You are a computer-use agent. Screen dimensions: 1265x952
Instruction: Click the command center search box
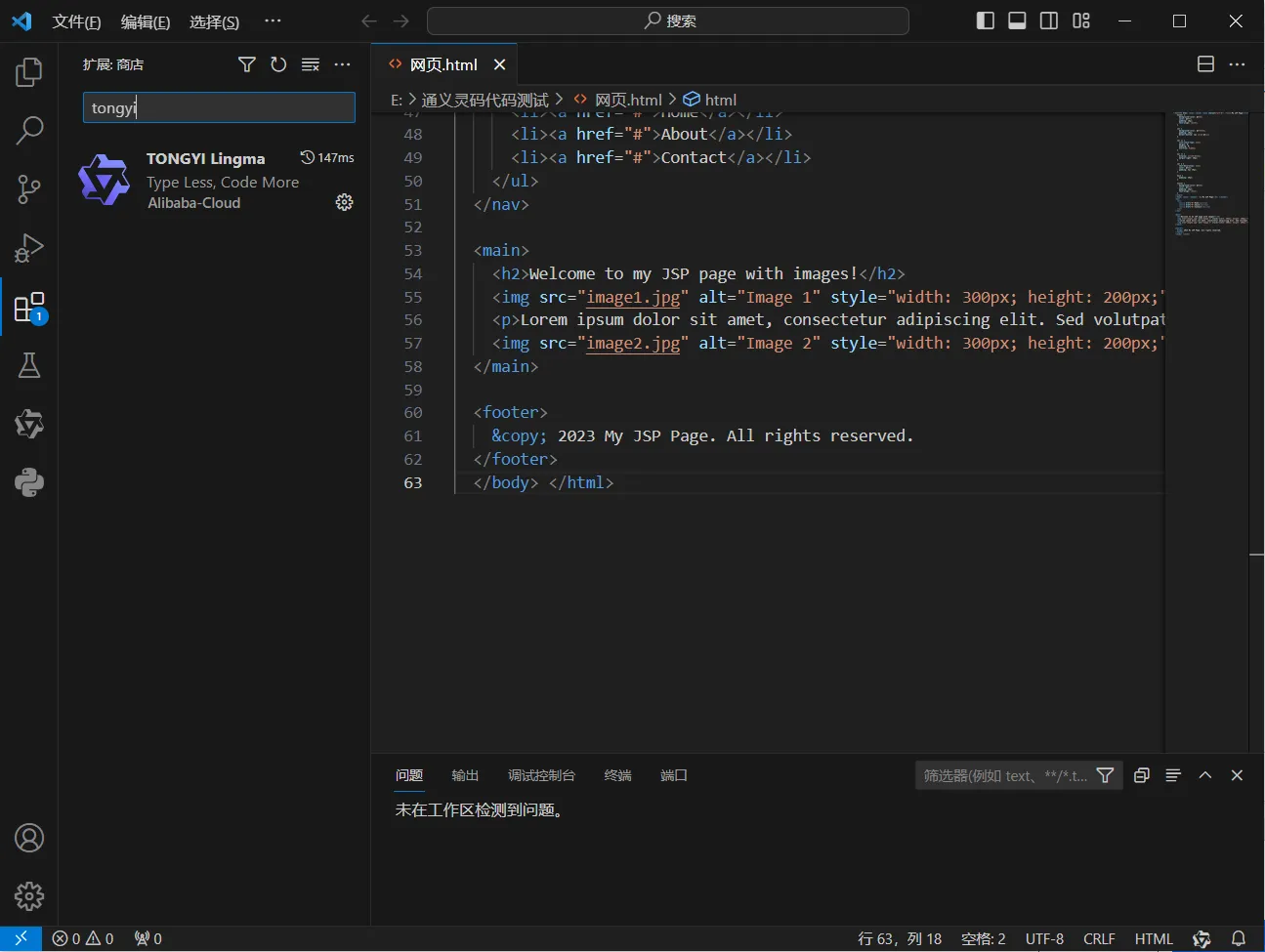(668, 21)
